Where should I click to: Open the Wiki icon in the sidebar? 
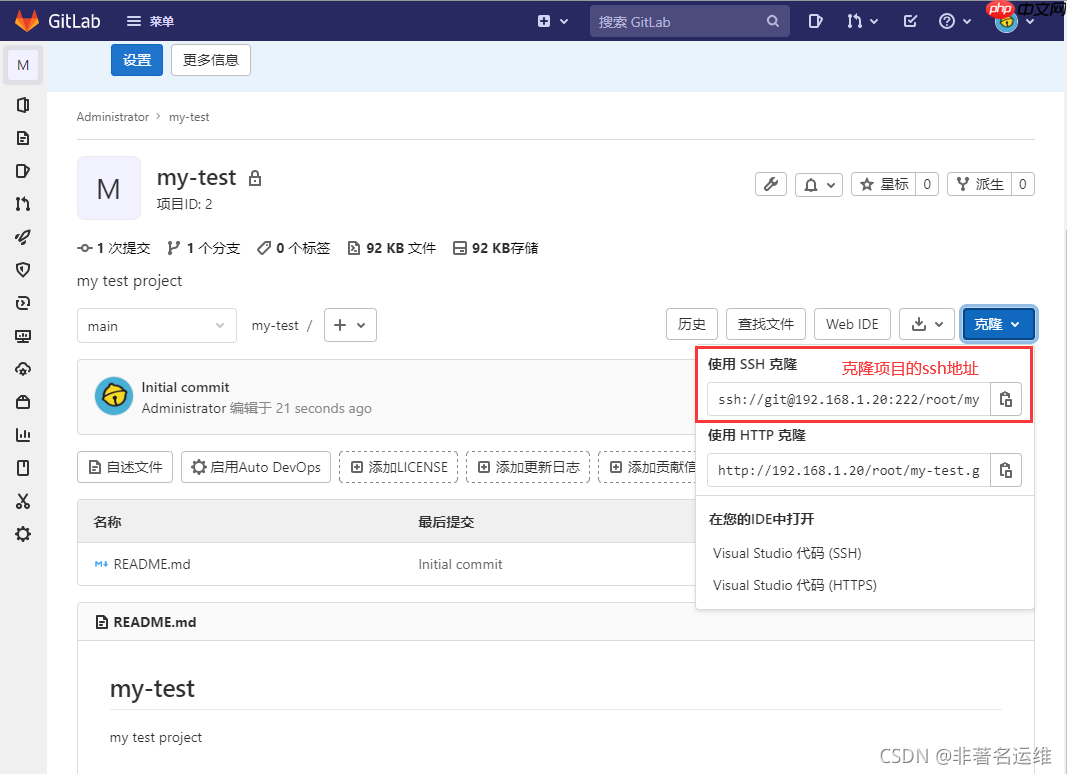pos(23,467)
